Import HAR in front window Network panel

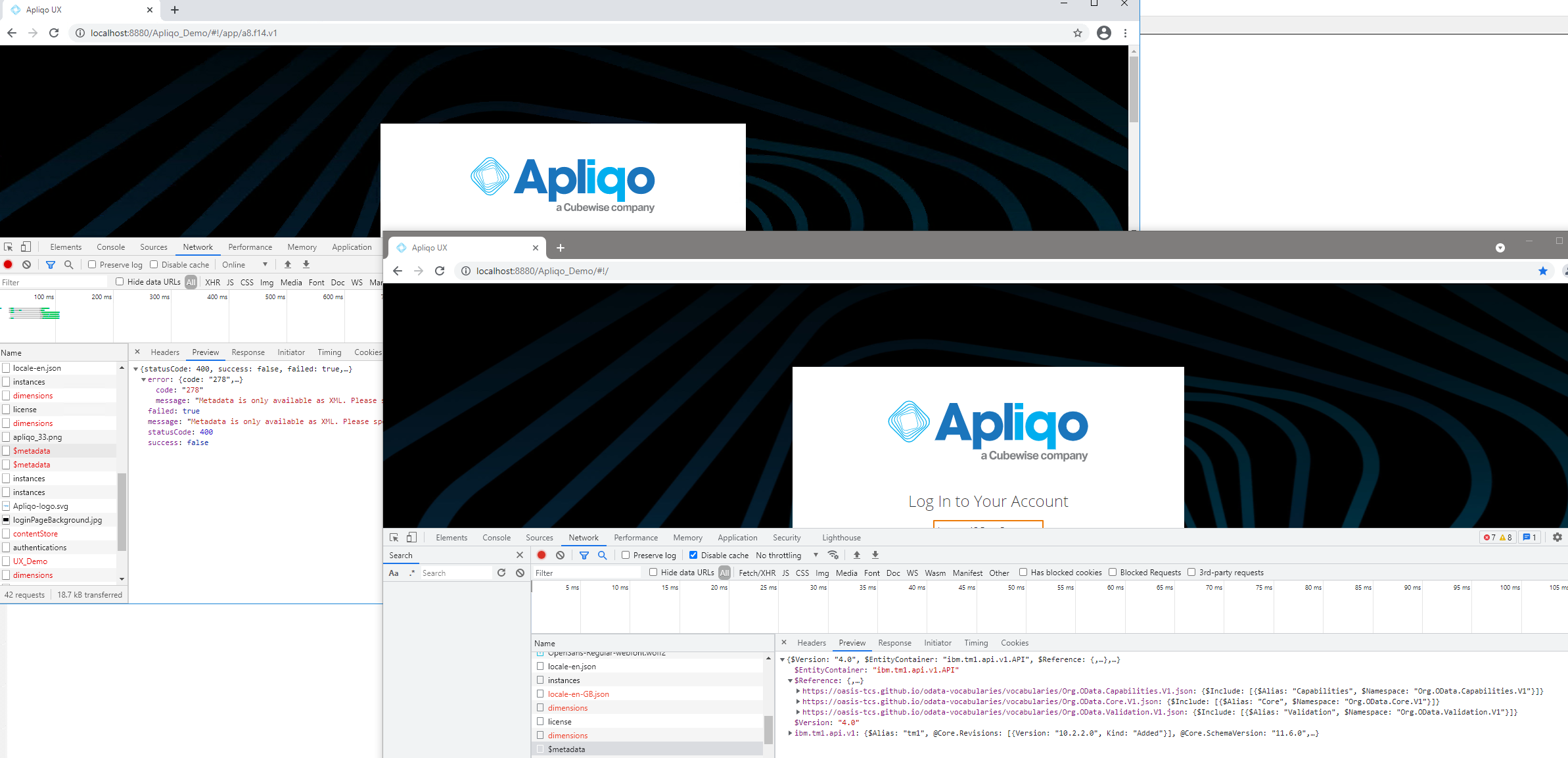(857, 555)
